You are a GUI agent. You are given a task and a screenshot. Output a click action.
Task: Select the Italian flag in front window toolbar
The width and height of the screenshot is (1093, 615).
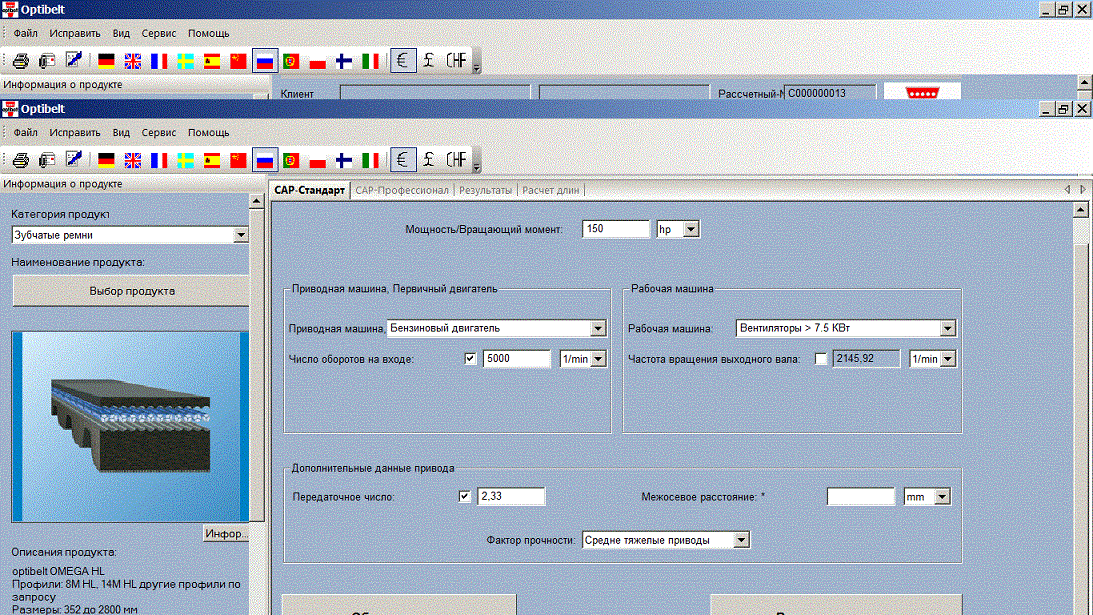pyautogui.click(x=371, y=160)
